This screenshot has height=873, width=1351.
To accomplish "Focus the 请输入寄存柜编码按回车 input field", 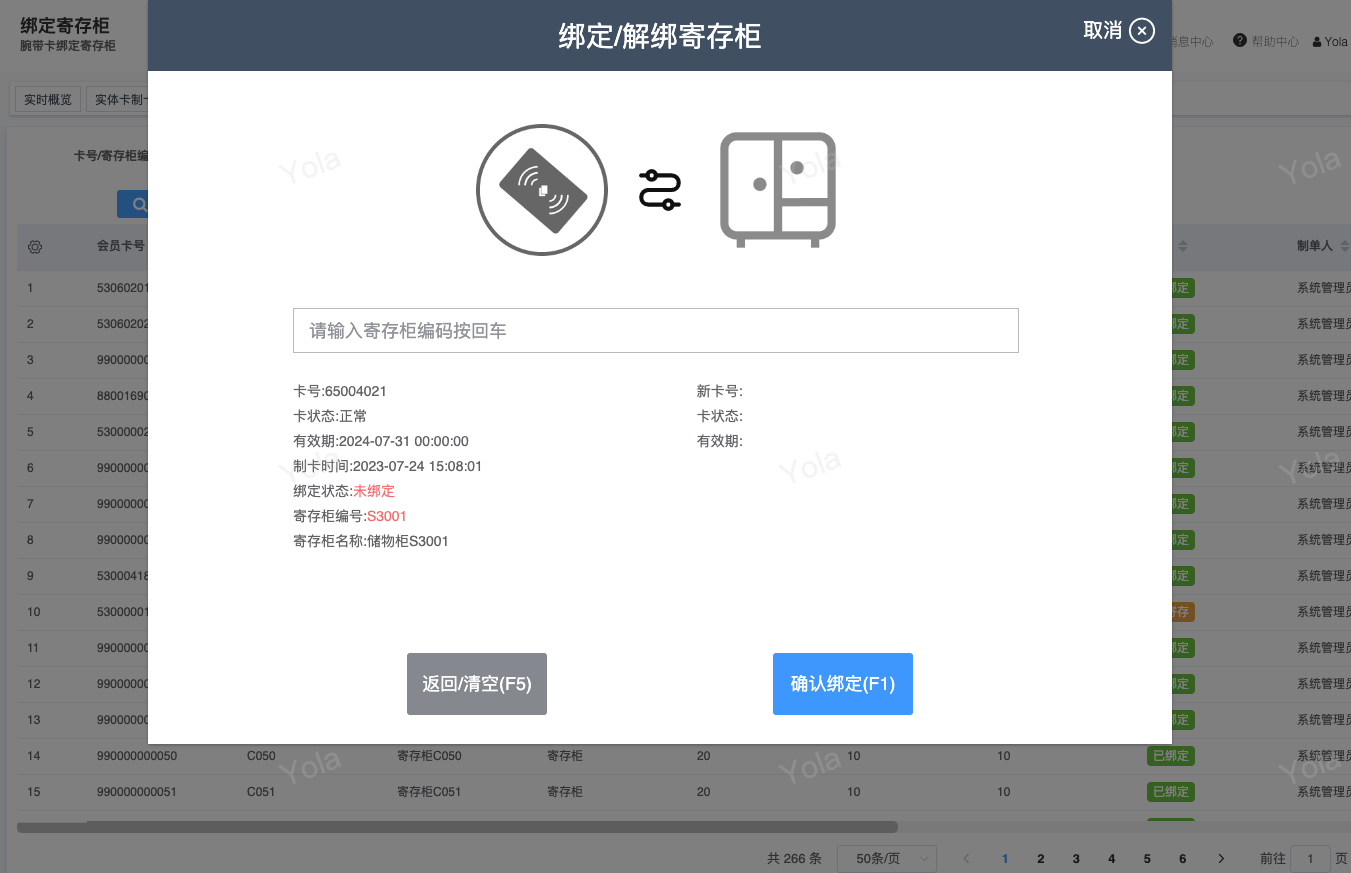I will click(x=656, y=331).
